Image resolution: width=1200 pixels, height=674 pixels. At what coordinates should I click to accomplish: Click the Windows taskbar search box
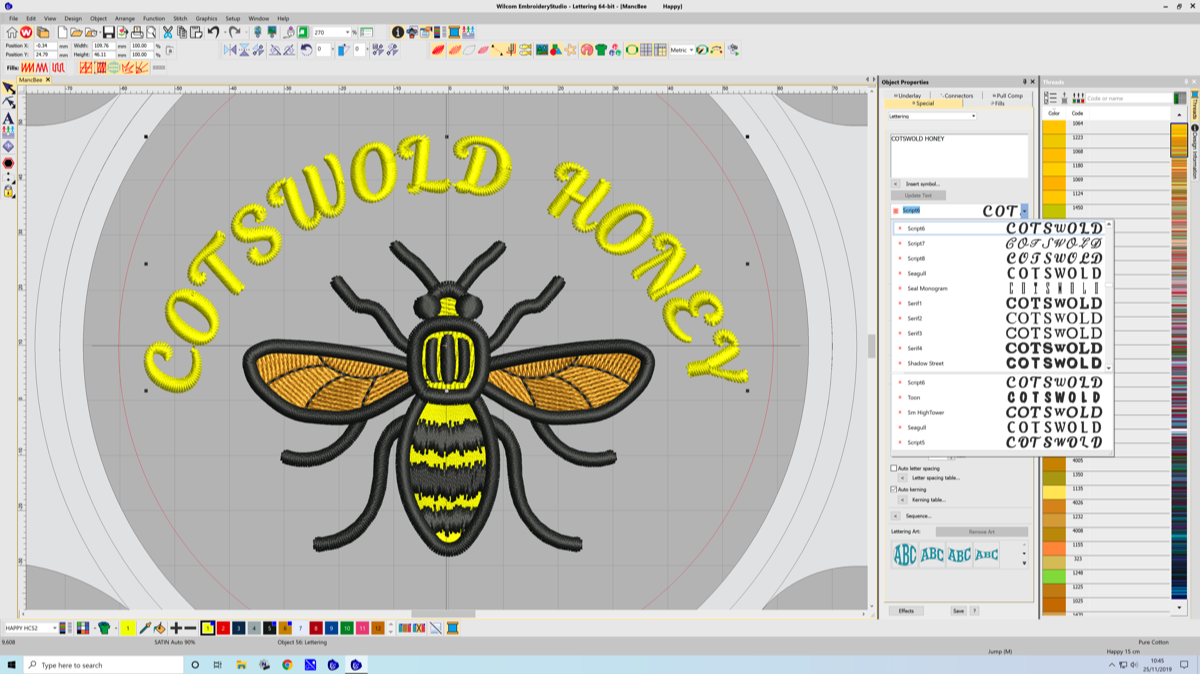pyautogui.click(x=103, y=664)
